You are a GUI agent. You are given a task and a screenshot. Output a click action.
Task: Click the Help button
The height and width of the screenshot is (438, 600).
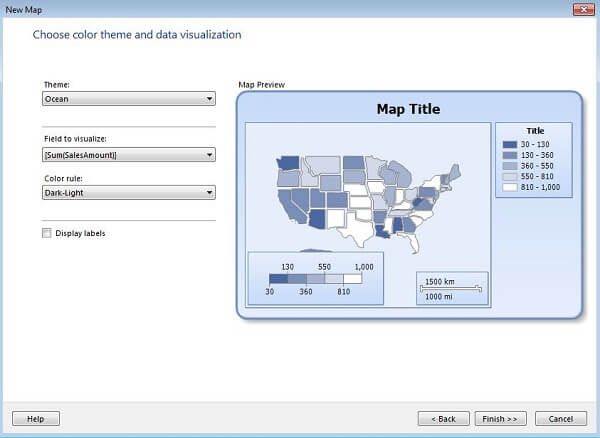[x=36, y=418]
